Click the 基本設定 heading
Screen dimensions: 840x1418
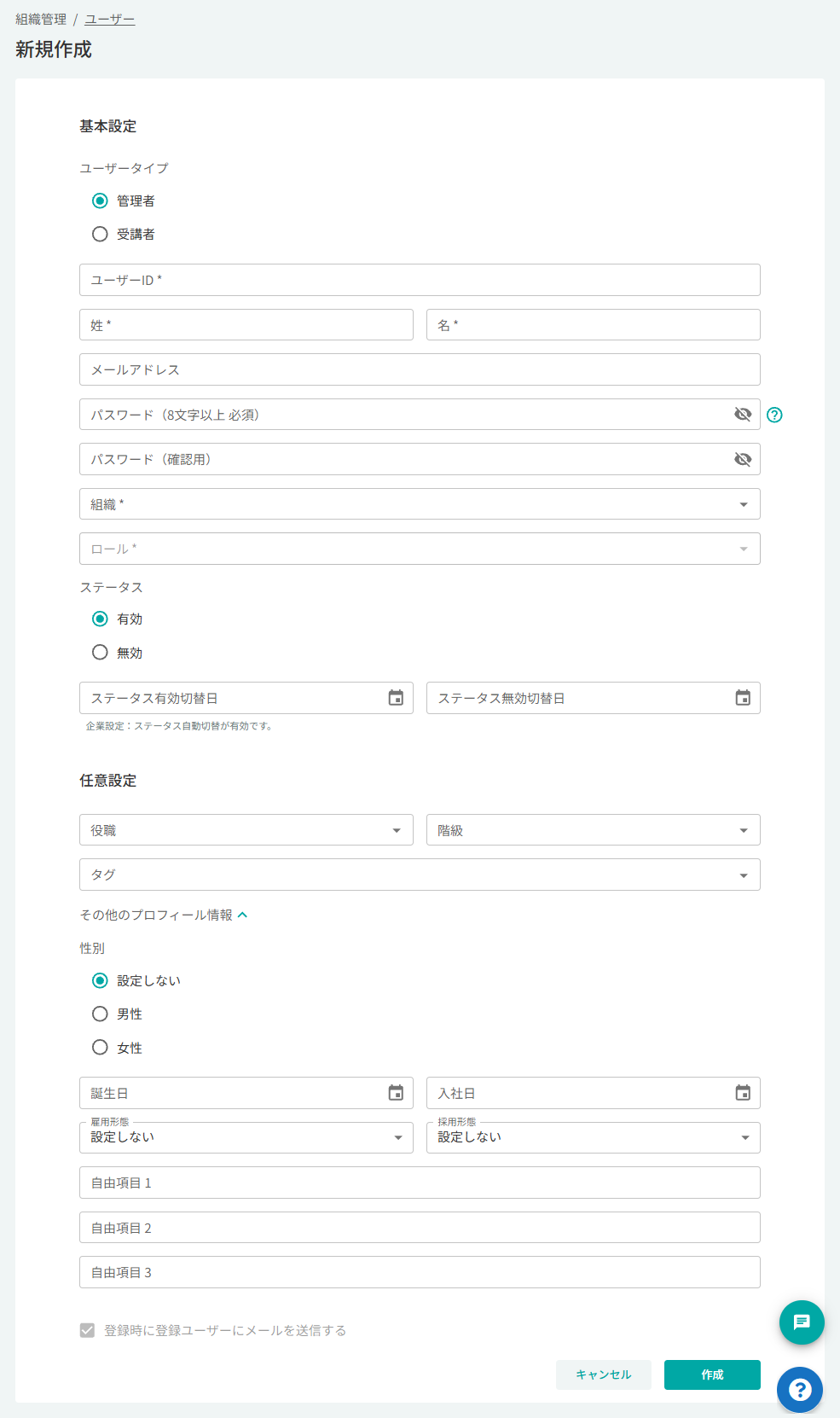coord(108,126)
